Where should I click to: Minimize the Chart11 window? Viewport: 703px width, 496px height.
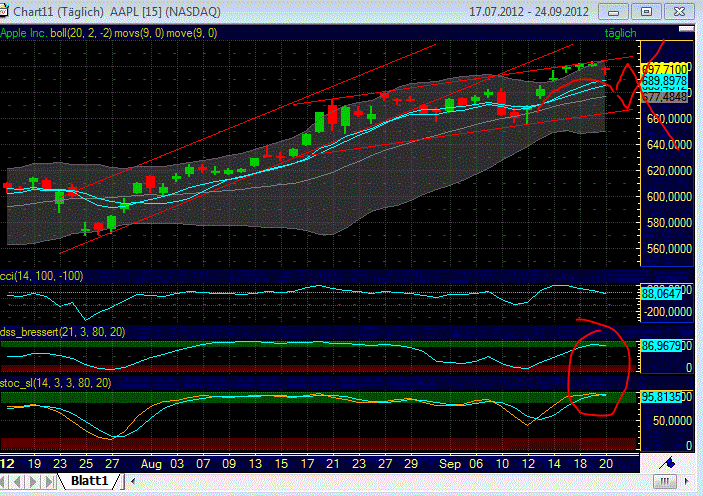613,12
